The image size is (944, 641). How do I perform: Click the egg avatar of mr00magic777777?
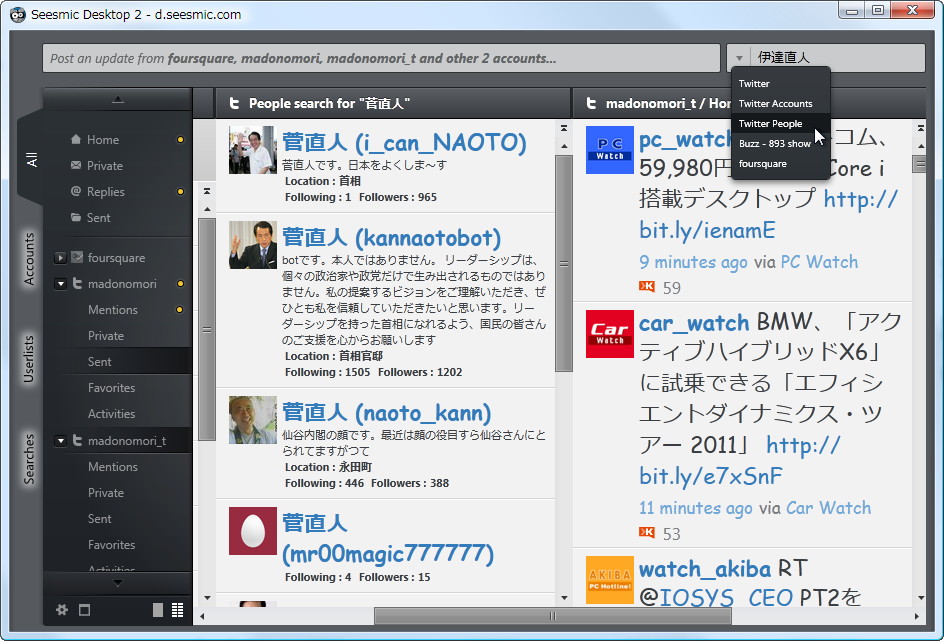[x=253, y=531]
